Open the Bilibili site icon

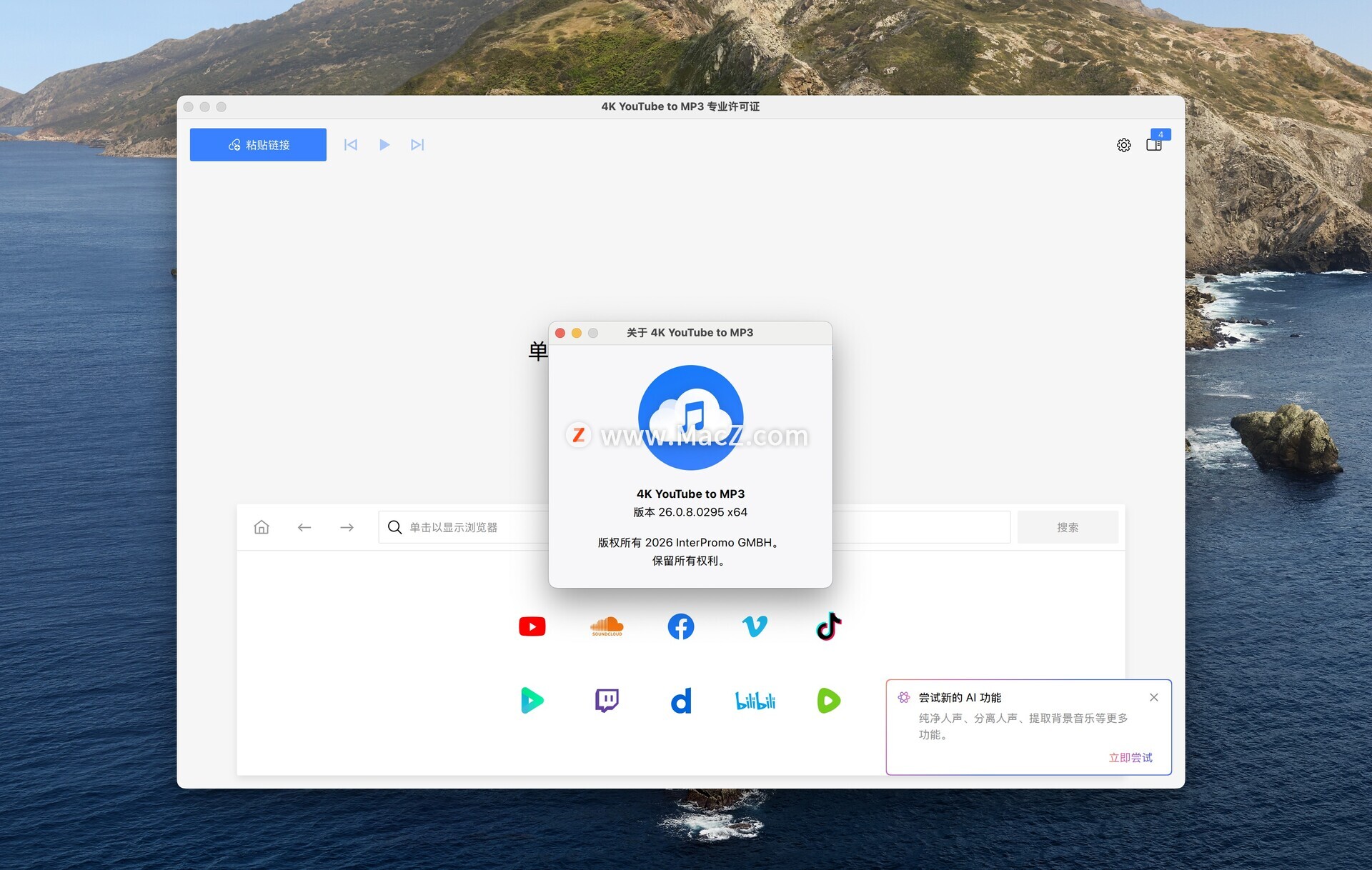click(755, 701)
